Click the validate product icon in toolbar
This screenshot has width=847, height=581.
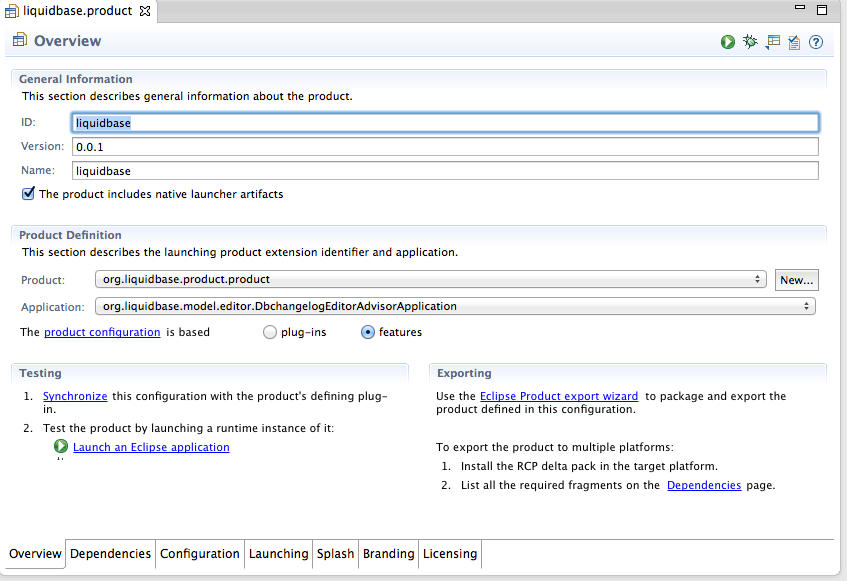794,42
